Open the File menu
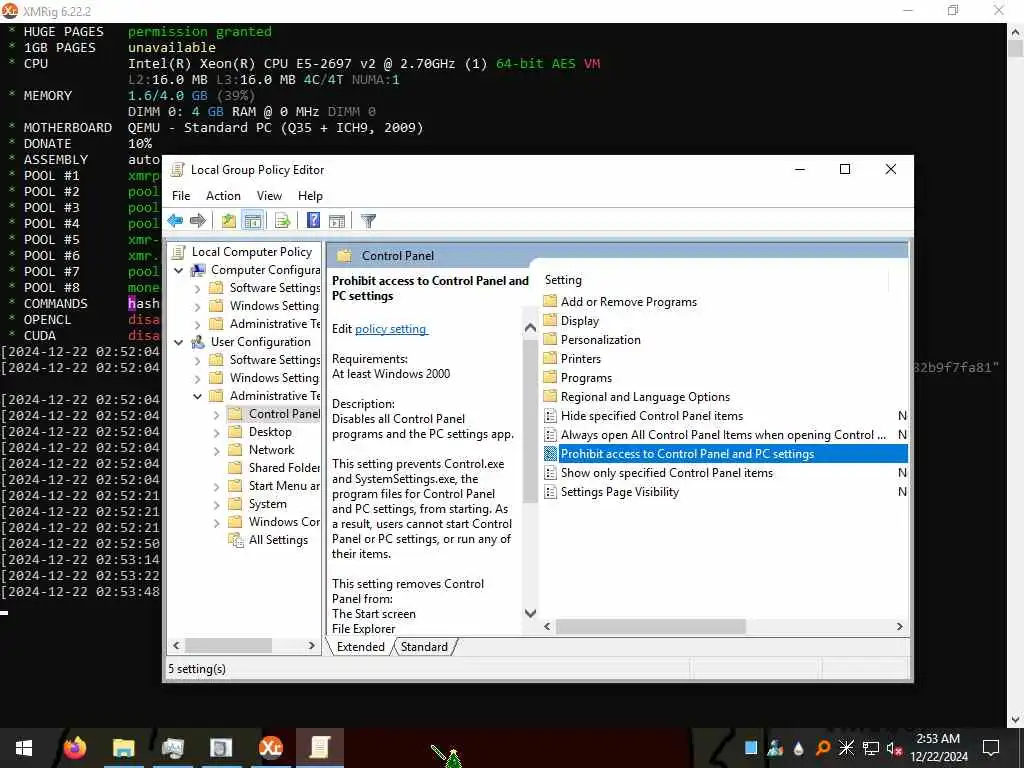This screenshot has height=768, width=1024. click(x=181, y=196)
